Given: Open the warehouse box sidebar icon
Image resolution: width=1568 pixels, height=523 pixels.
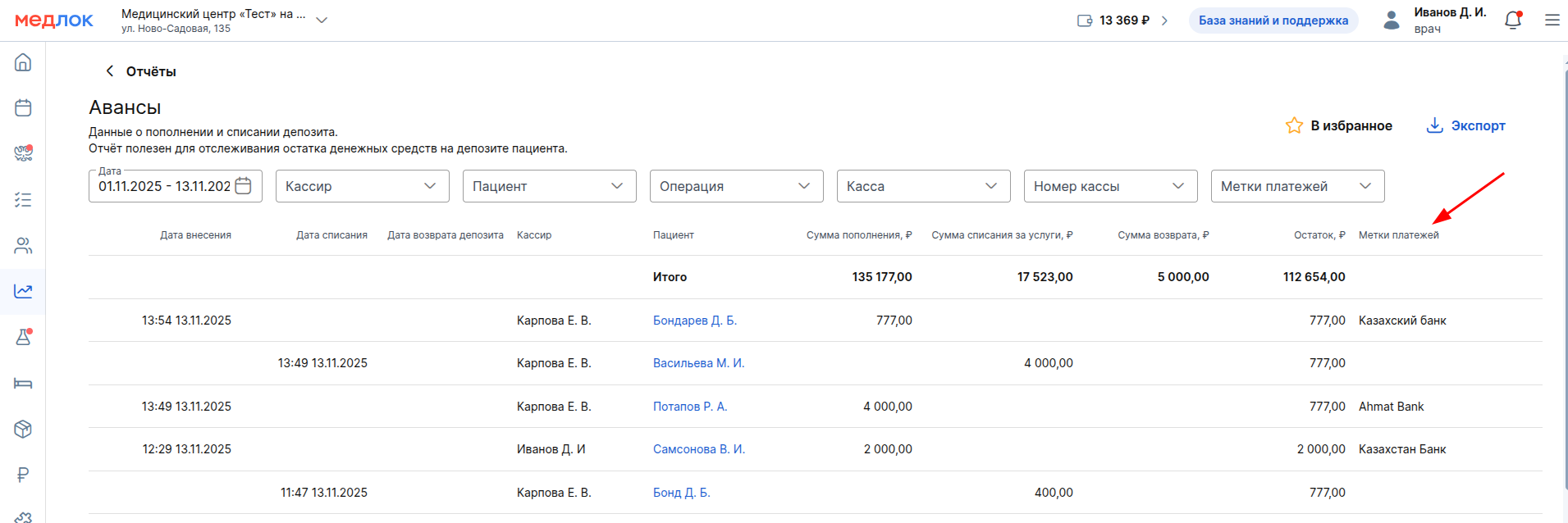Looking at the screenshot, I should click(23, 429).
